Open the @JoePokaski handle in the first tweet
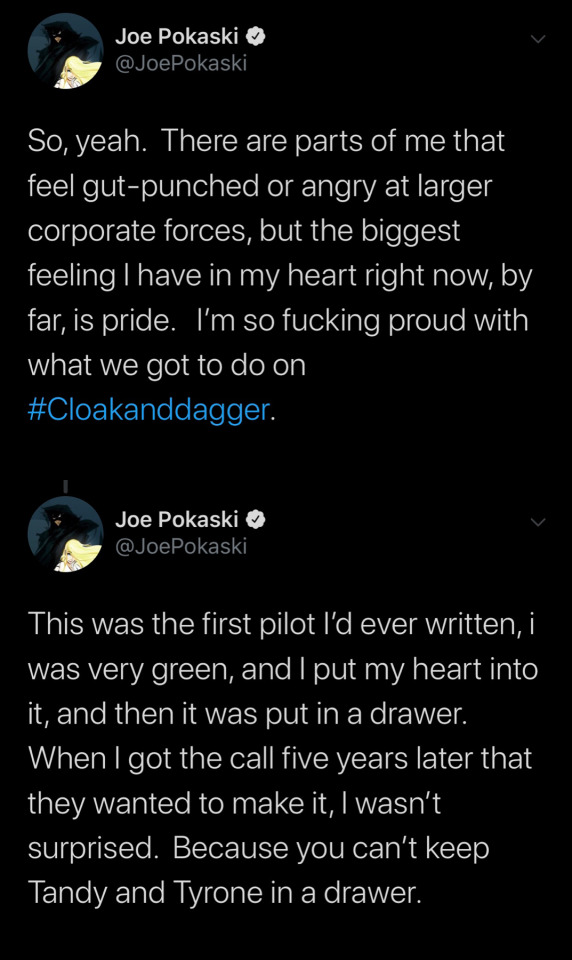 (181, 63)
